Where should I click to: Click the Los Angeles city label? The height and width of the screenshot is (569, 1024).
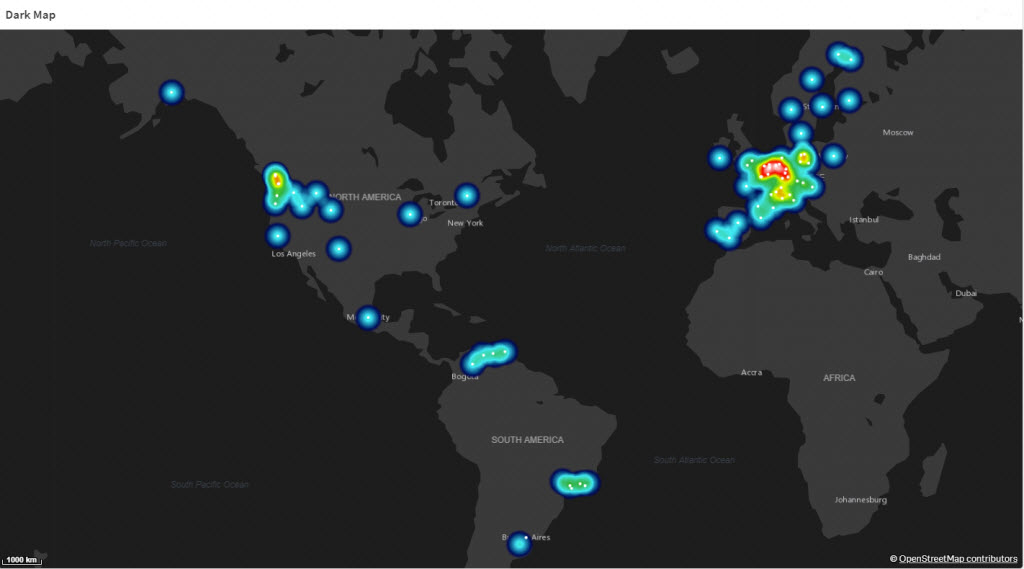[x=293, y=254]
